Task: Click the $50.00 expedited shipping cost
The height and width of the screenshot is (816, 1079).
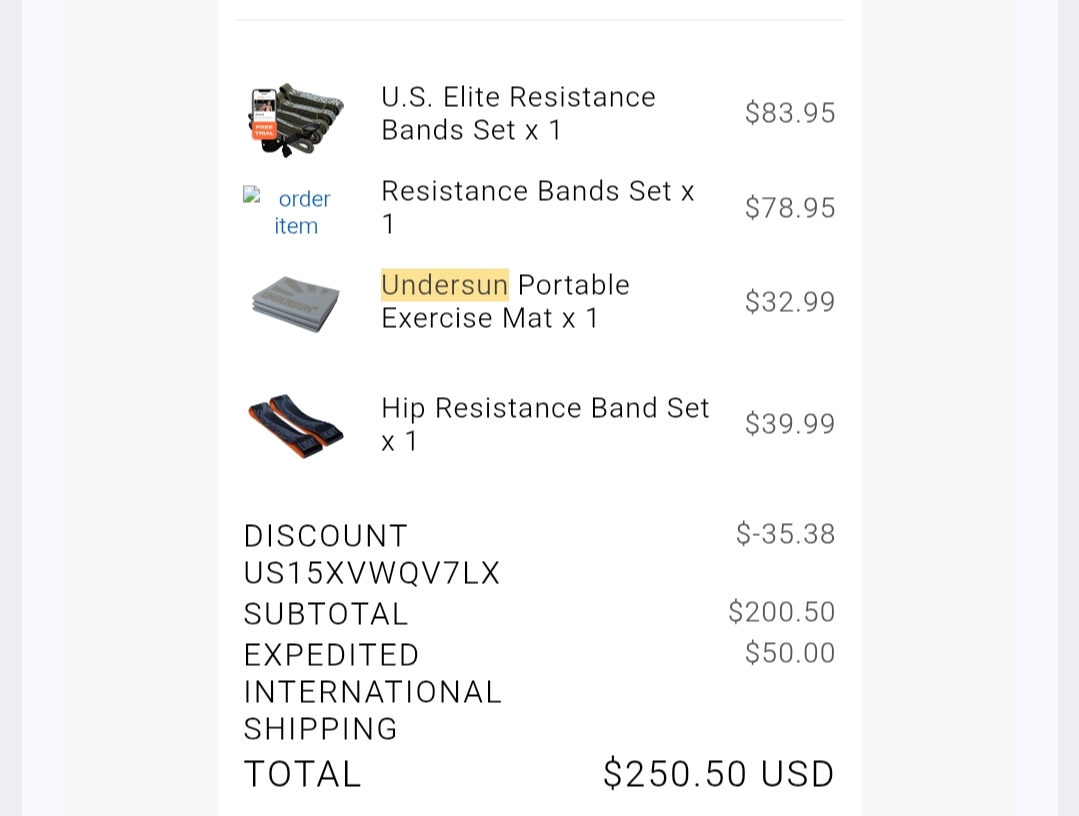Action: (x=790, y=653)
